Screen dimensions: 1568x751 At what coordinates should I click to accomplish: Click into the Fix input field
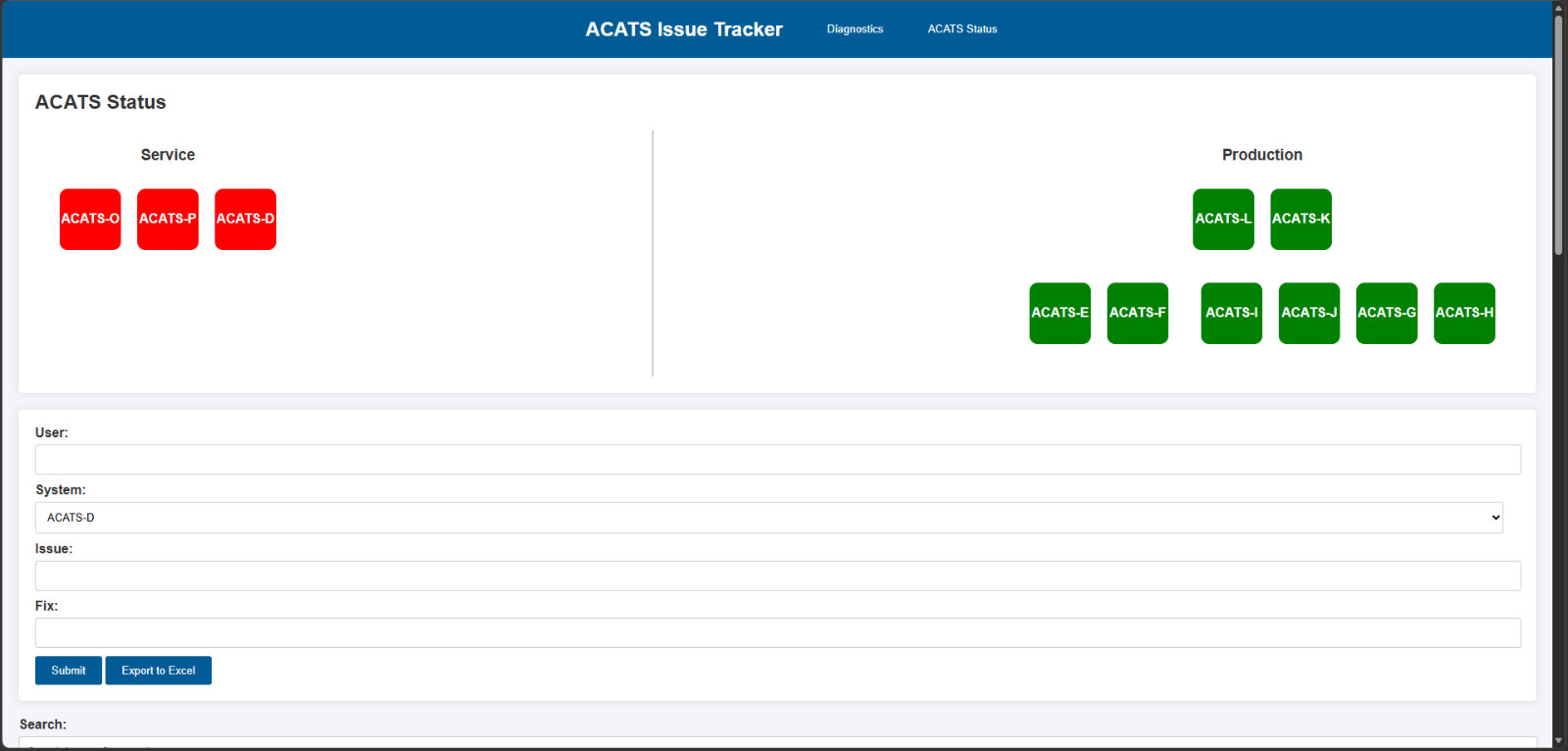pyautogui.click(x=778, y=632)
